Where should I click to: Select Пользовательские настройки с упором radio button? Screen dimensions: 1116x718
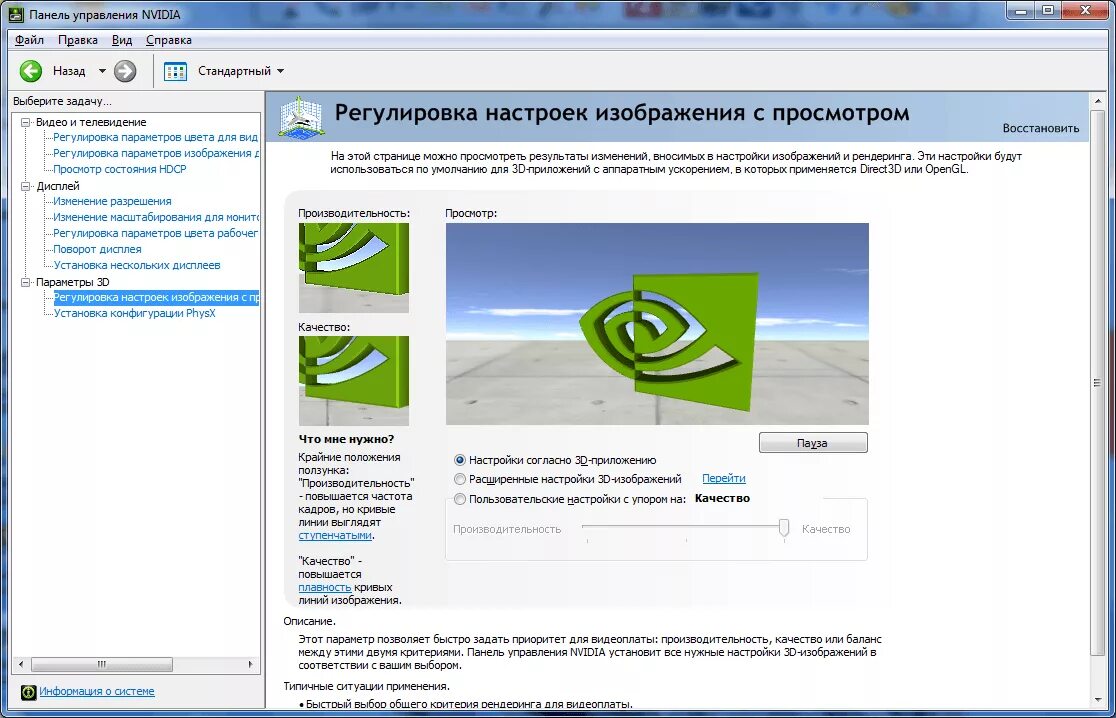point(460,499)
